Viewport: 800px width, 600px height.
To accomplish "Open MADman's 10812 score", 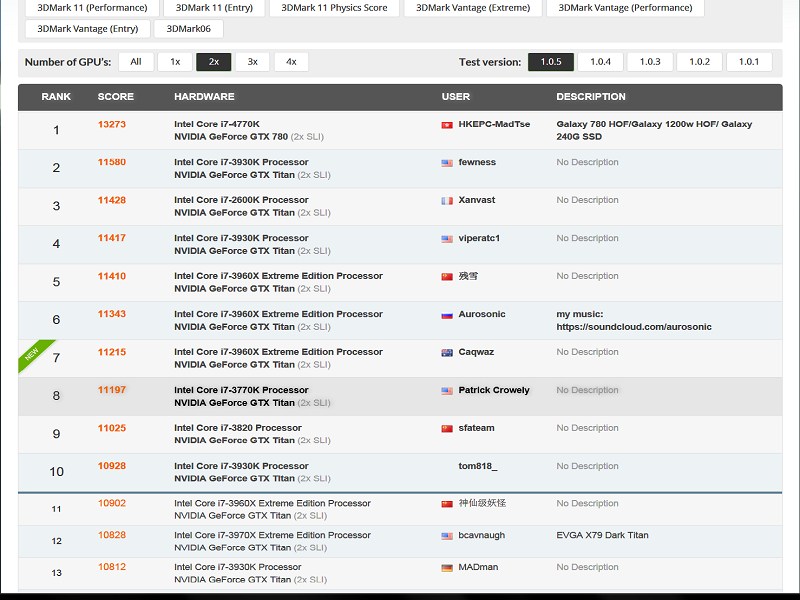I will [112, 567].
